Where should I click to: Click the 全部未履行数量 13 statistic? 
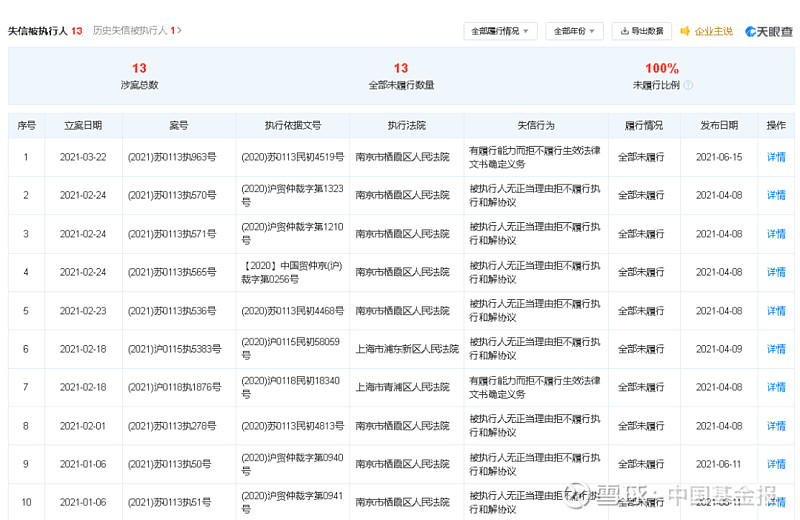tap(401, 76)
